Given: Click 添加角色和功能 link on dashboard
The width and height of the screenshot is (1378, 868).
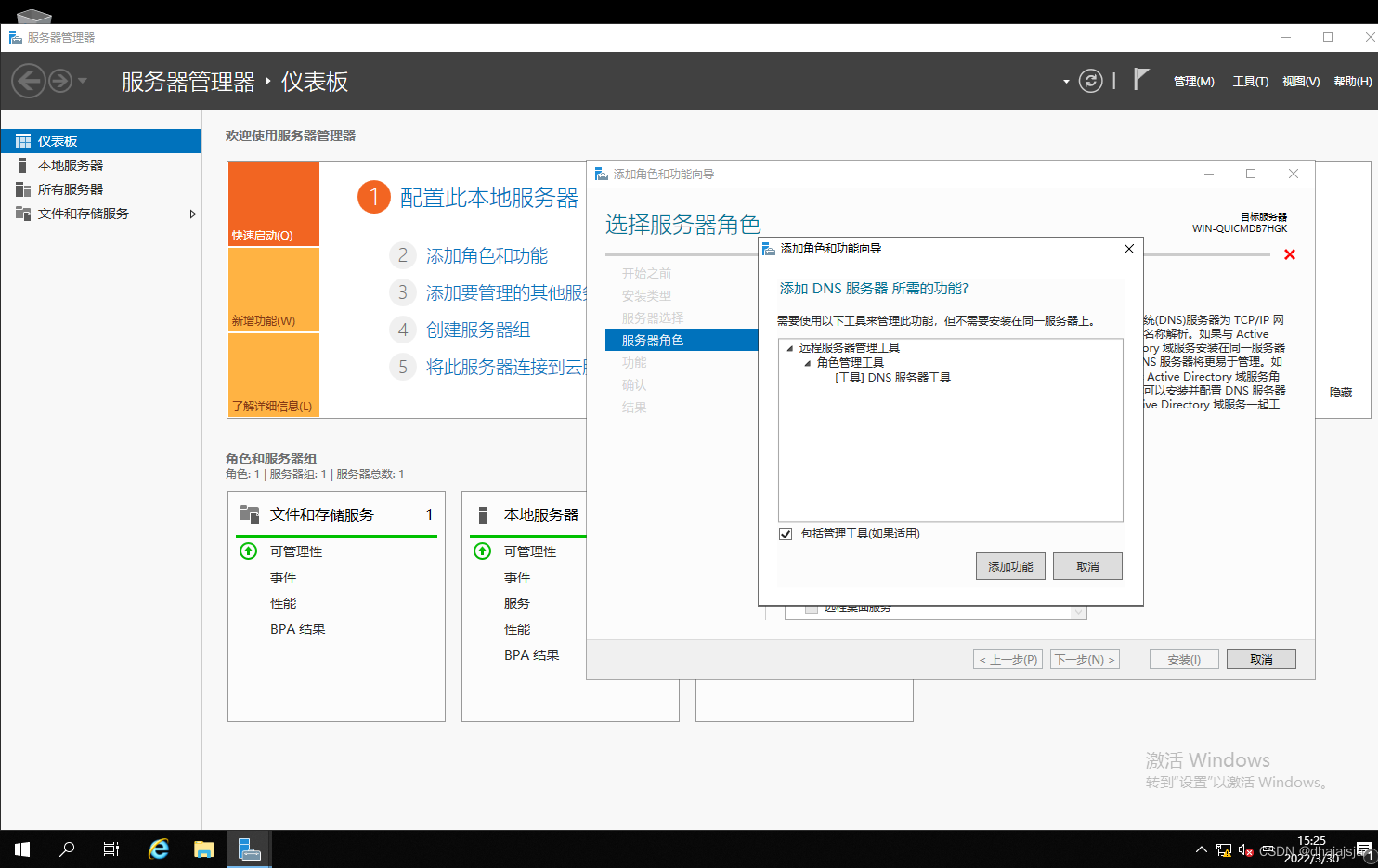Looking at the screenshot, I should [487, 255].
